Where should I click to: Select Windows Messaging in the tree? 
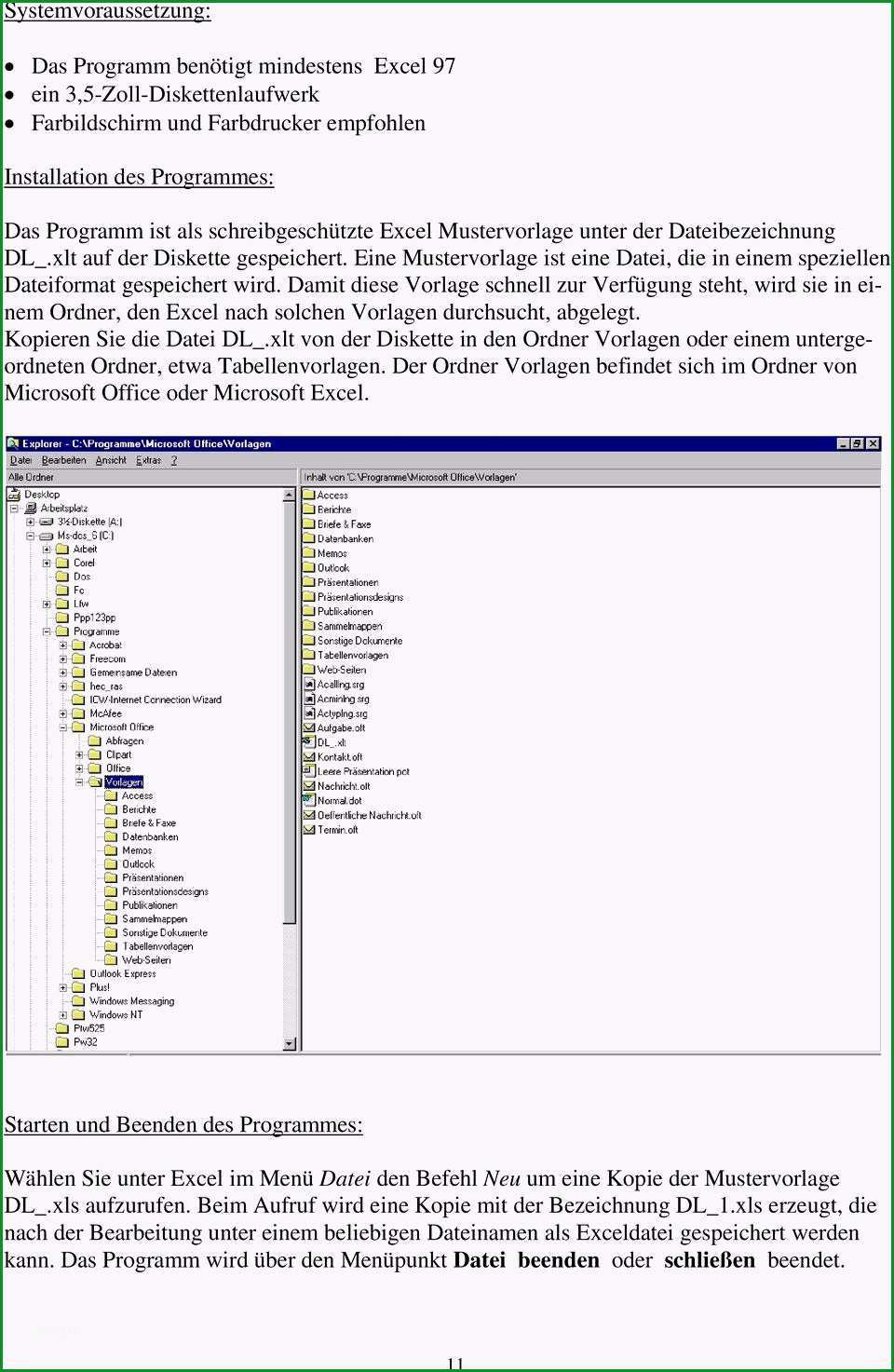tap(131, 1001)
